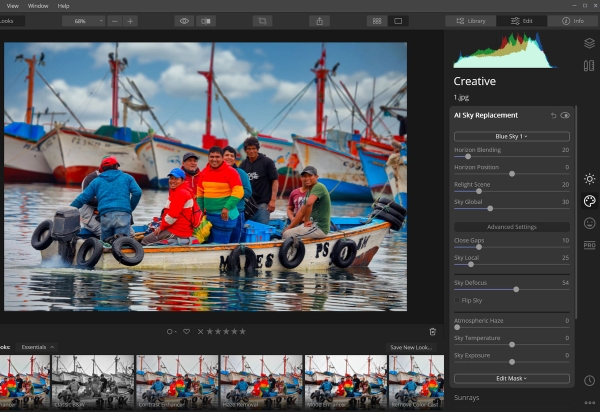Screen dimensions: 600x412
Task: Click the Close Gaps slider handle
Action: click(479, 247)
